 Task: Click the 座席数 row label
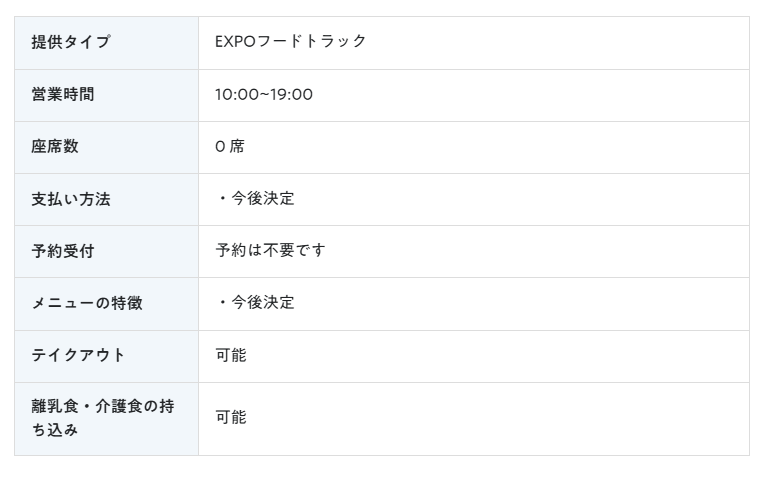pos(55,146)
